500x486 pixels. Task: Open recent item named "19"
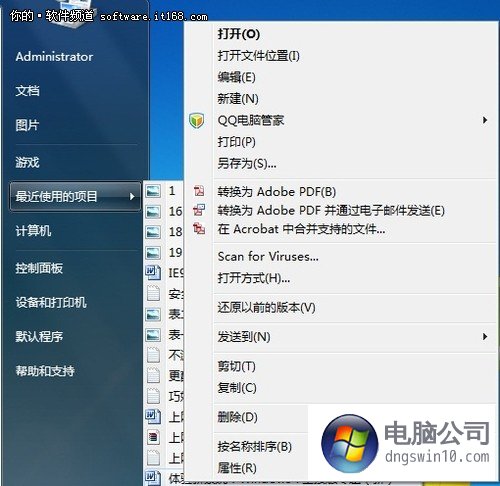point(176,252)
